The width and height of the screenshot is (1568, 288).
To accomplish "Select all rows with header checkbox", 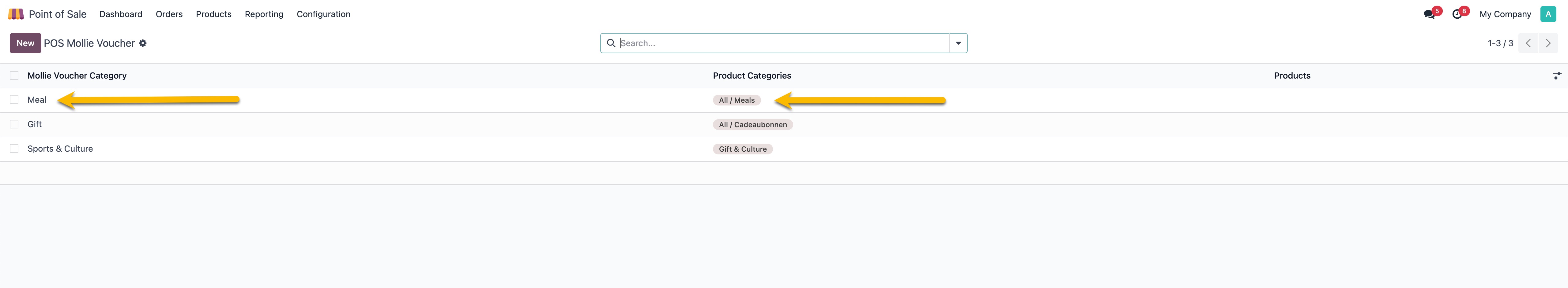I will (x=14, y=76).
